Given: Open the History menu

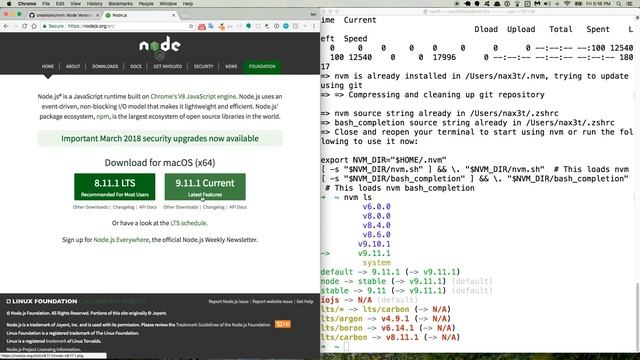Looking at the screenshot, I should pos(94,4).
